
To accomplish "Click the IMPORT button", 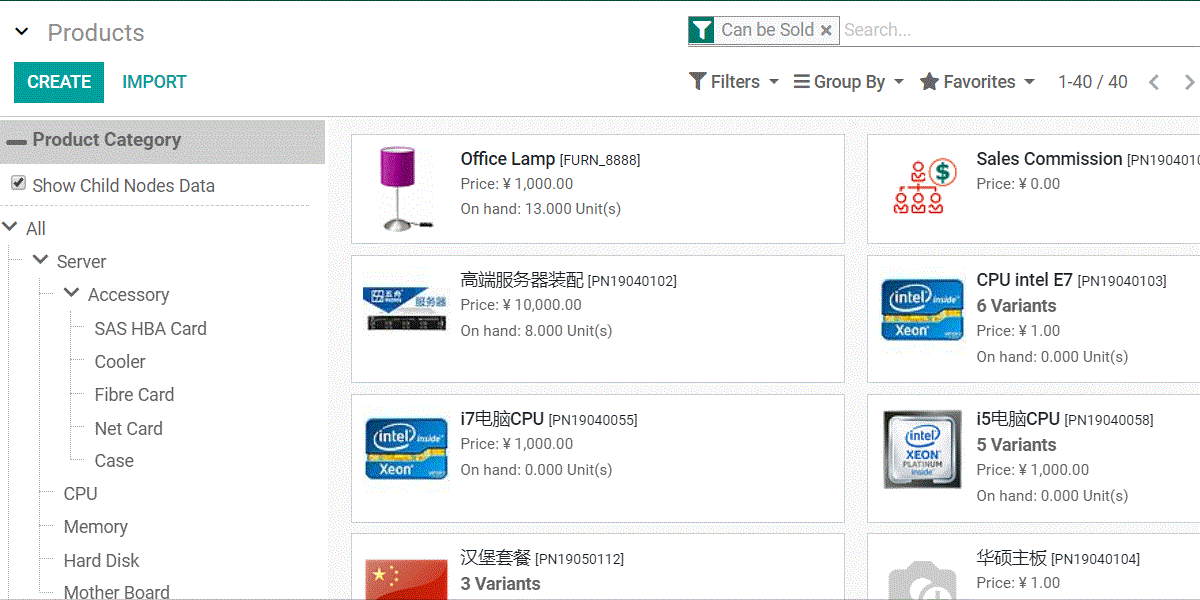I will click(x=154, y=82).
